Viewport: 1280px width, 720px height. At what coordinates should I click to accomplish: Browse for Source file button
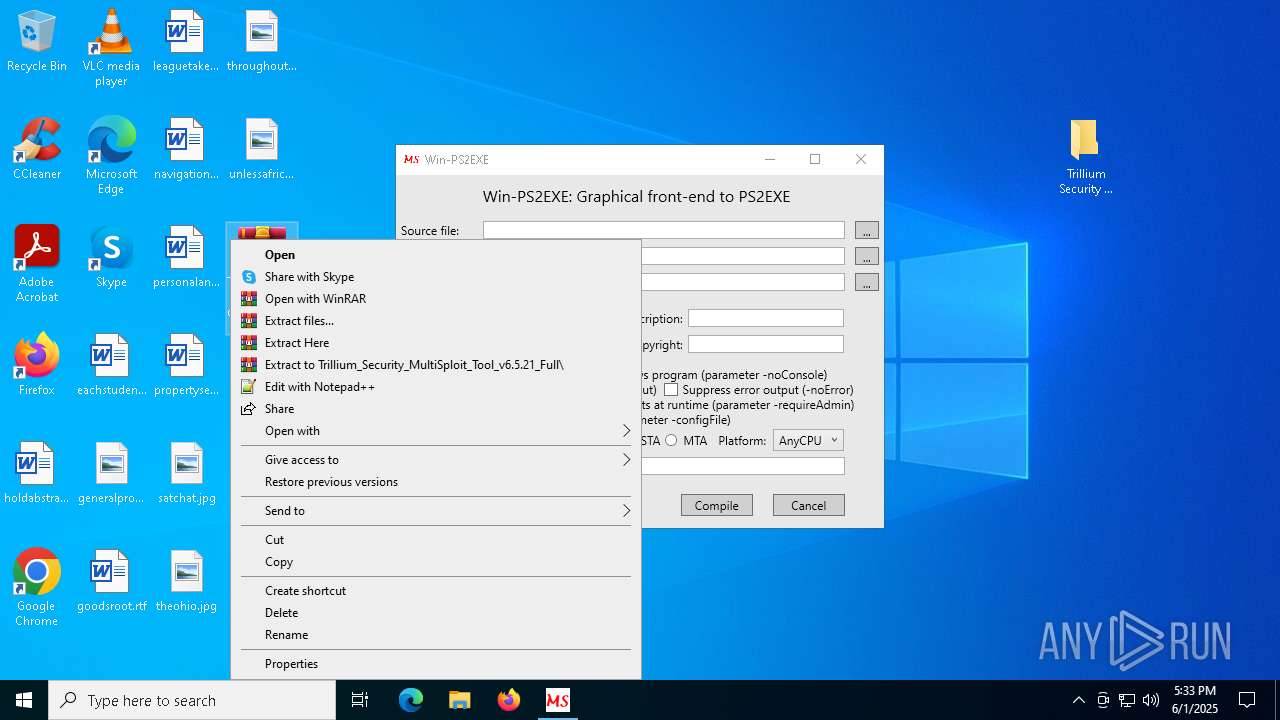click(x=867, y=231)
